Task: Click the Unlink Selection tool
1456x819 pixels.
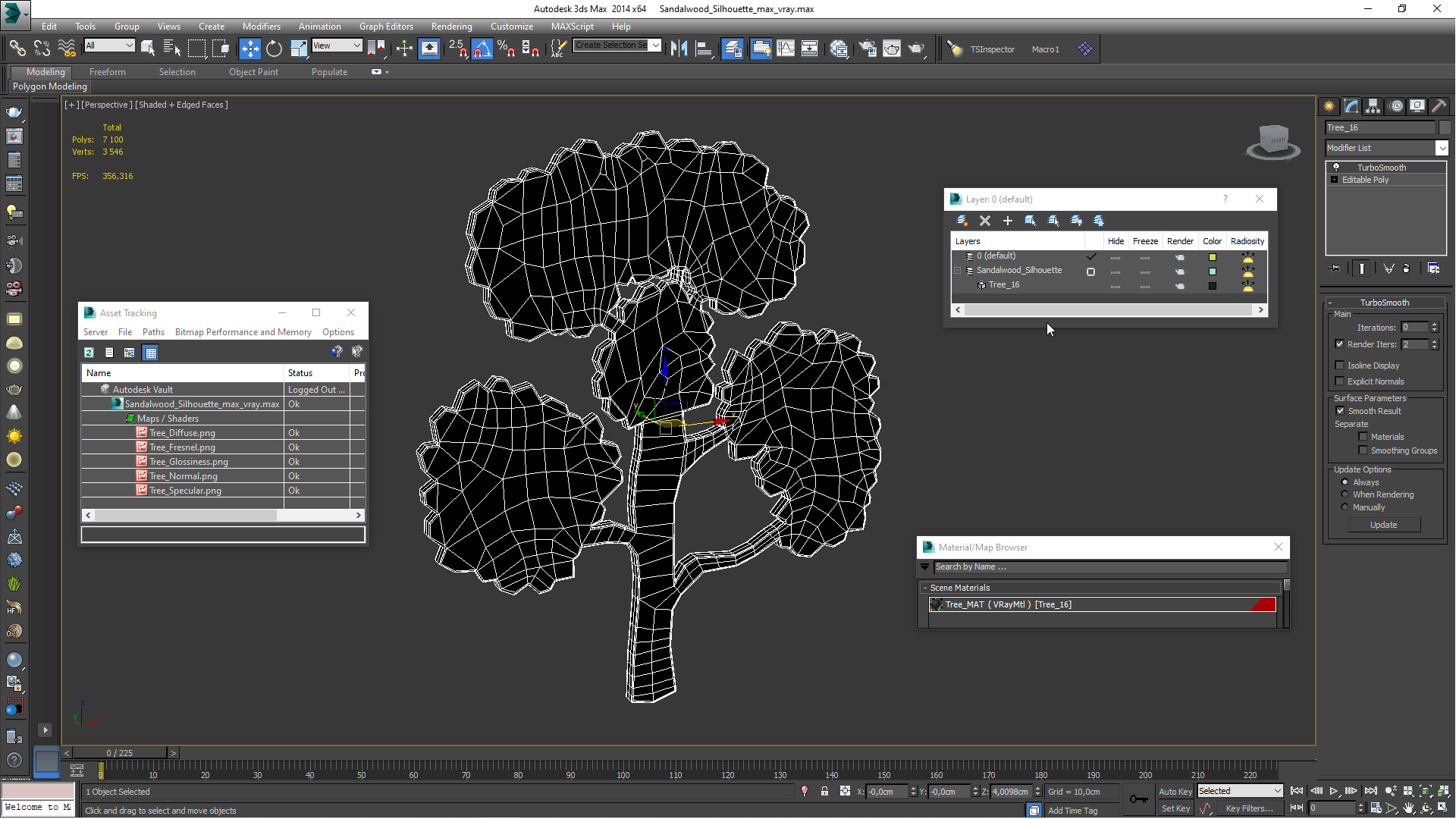Action: 42,49
